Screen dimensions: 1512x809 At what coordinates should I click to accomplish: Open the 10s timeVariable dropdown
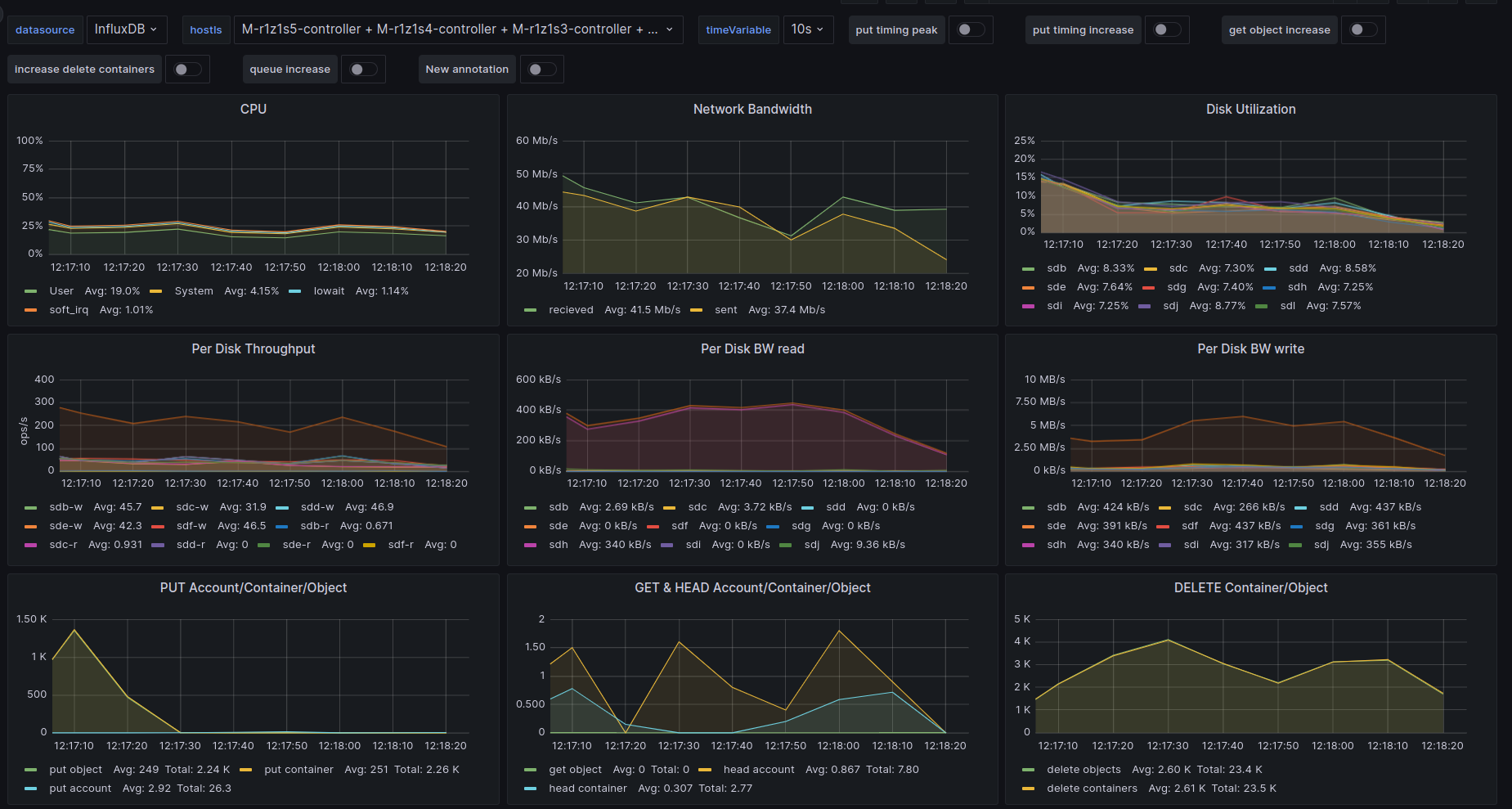click(806, 29)
